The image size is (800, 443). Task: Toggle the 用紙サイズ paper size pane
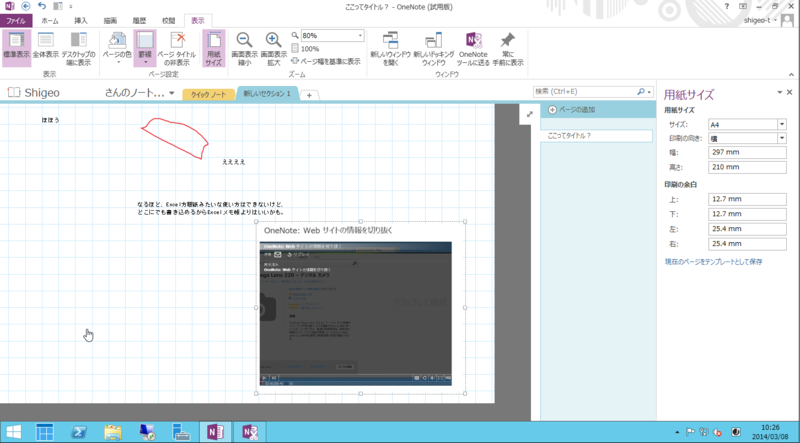[x=214, y=48]
